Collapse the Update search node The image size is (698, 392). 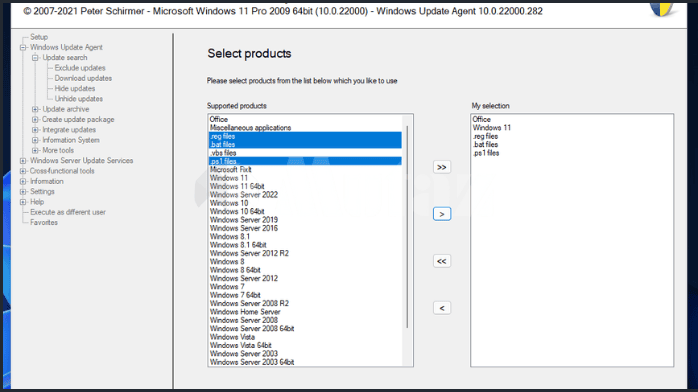(x=35, y=57)
